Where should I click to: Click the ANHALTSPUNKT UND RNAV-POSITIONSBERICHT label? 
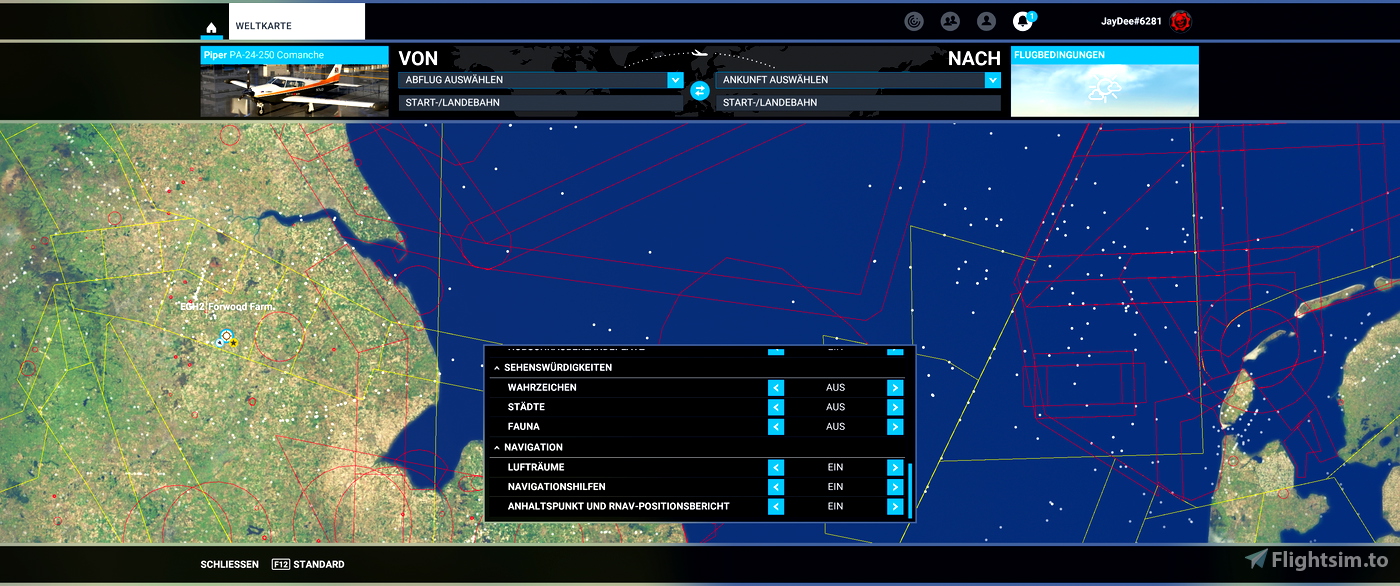(618, 507)
